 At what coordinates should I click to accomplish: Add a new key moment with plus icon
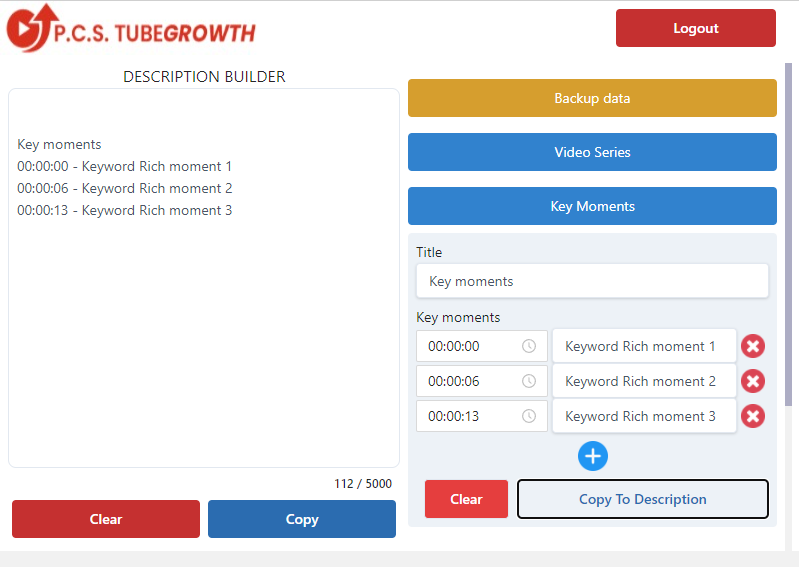click(x=593, y=456)
